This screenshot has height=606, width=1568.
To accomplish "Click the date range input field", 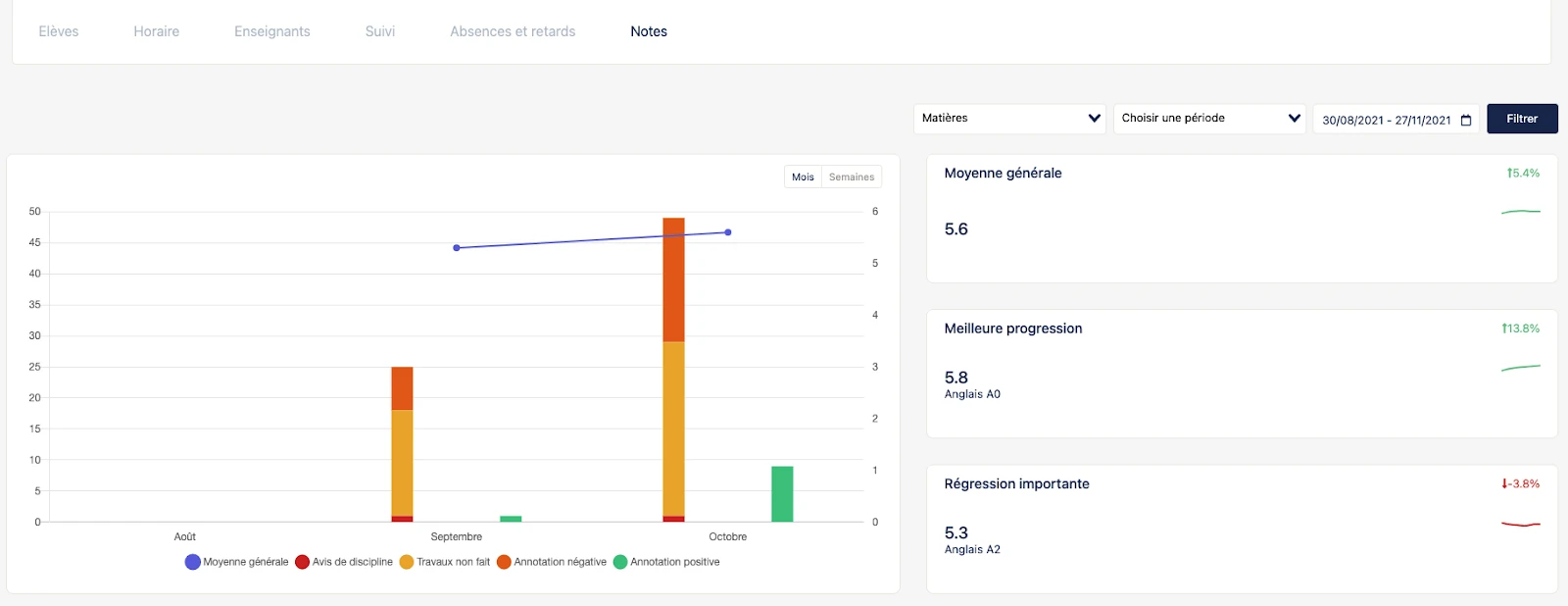I will [1386, 120].
